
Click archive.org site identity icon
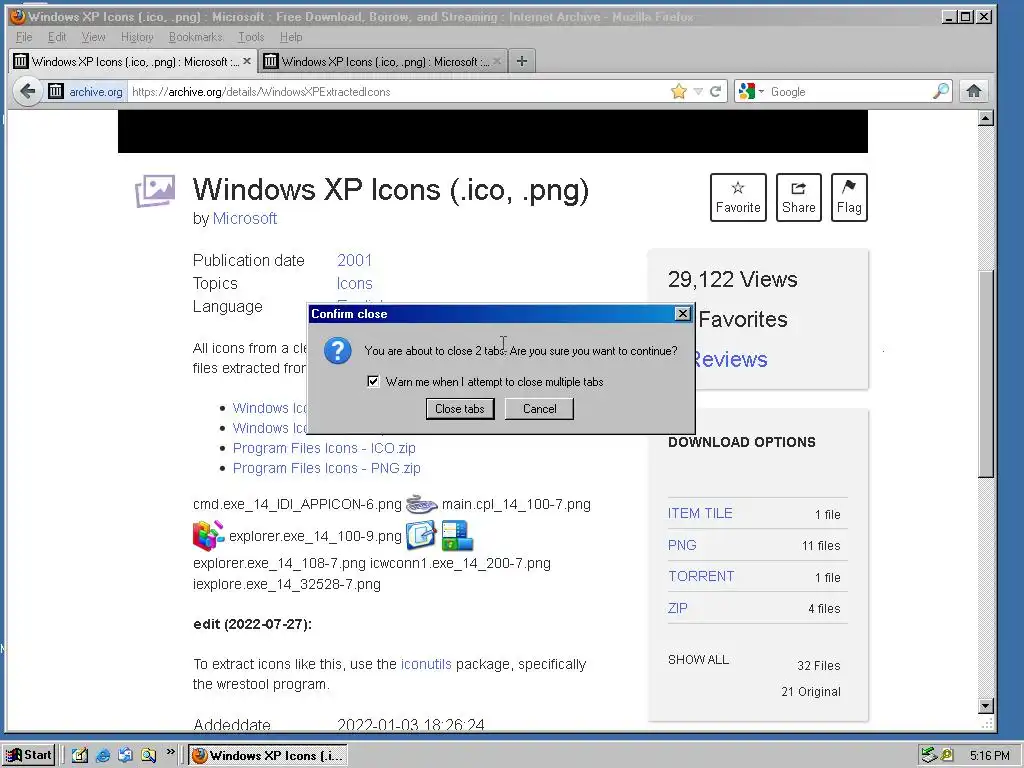coord(56,91)
